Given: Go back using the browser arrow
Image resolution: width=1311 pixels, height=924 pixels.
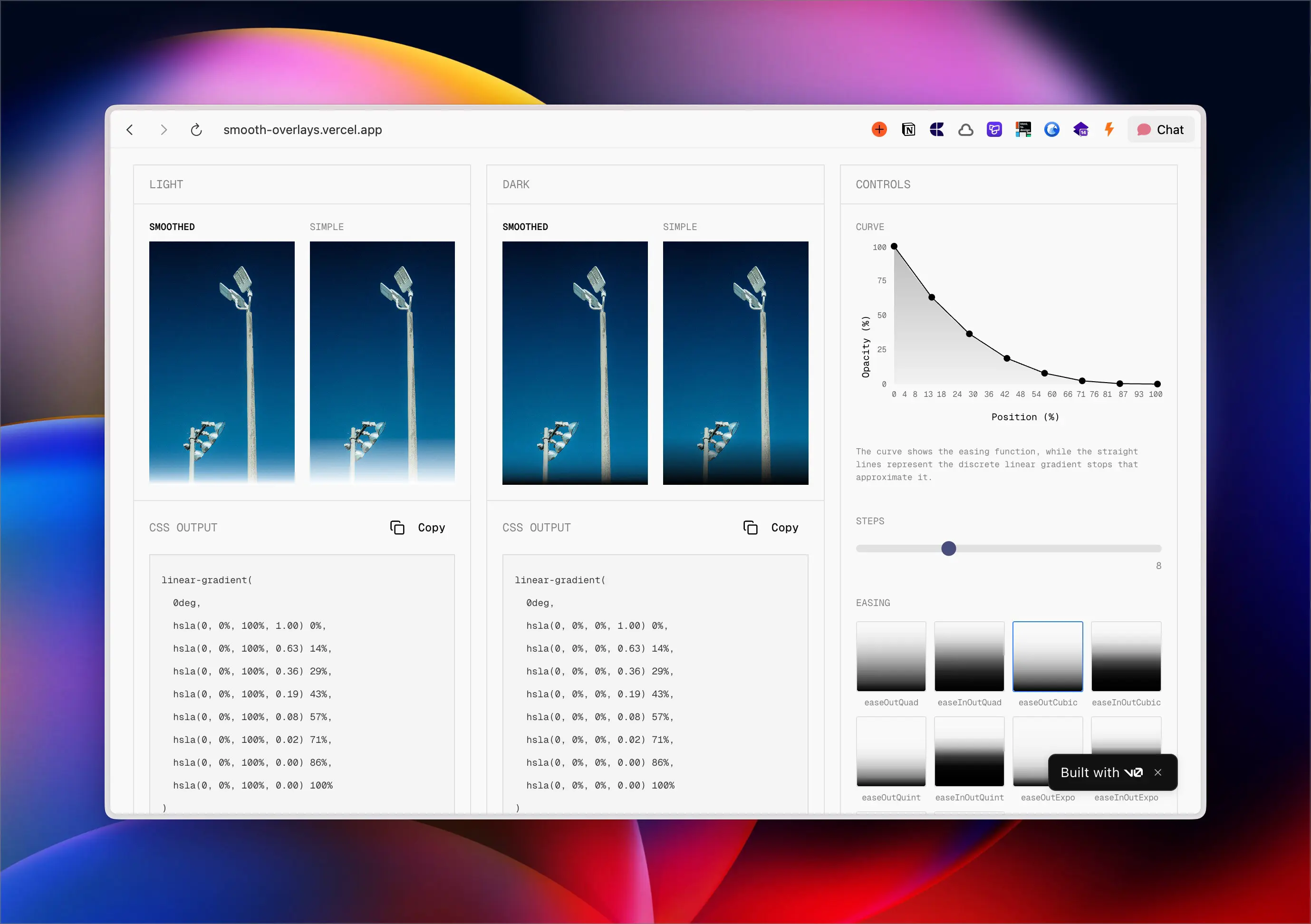Looking at the screenshot, I should coord(130,130).
